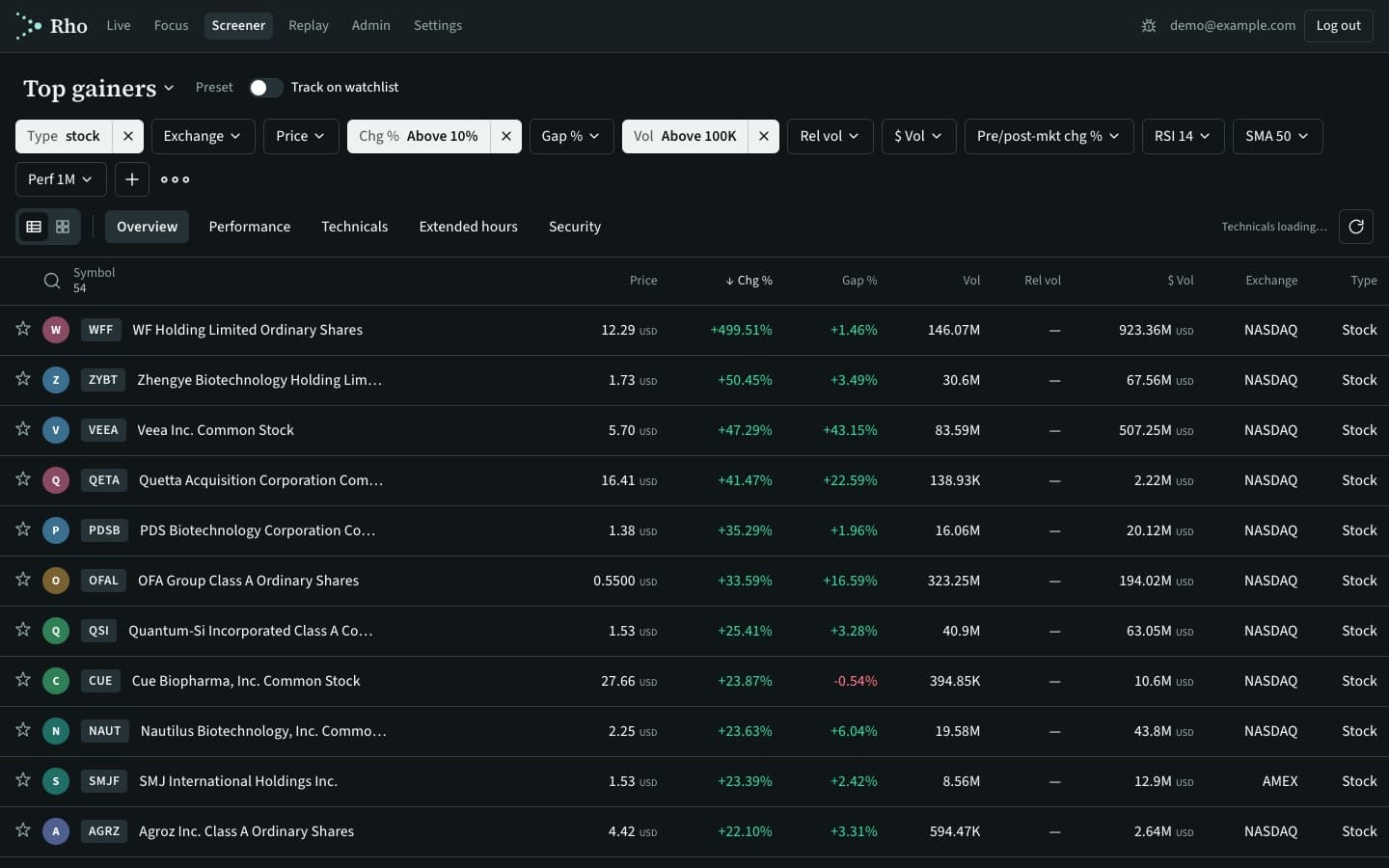Open Veea Inc. Common Stock row
Viewport: 1389px width, 868px height.
694,430
